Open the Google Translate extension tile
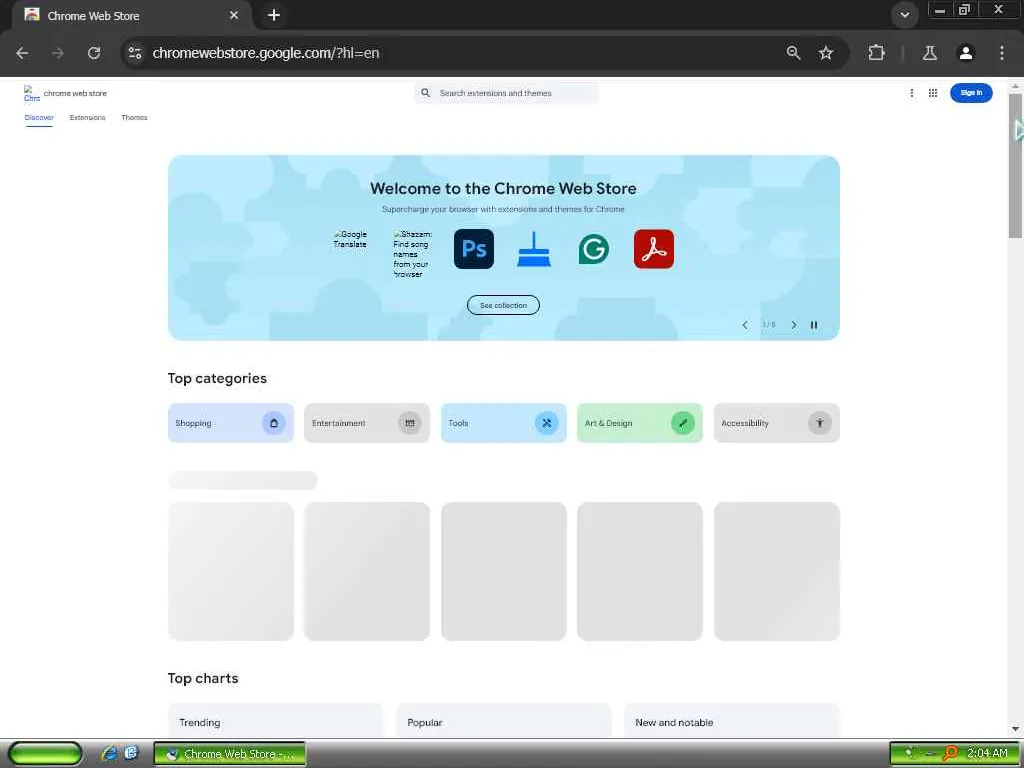The image size is (1024, 768). coord(350,239)
